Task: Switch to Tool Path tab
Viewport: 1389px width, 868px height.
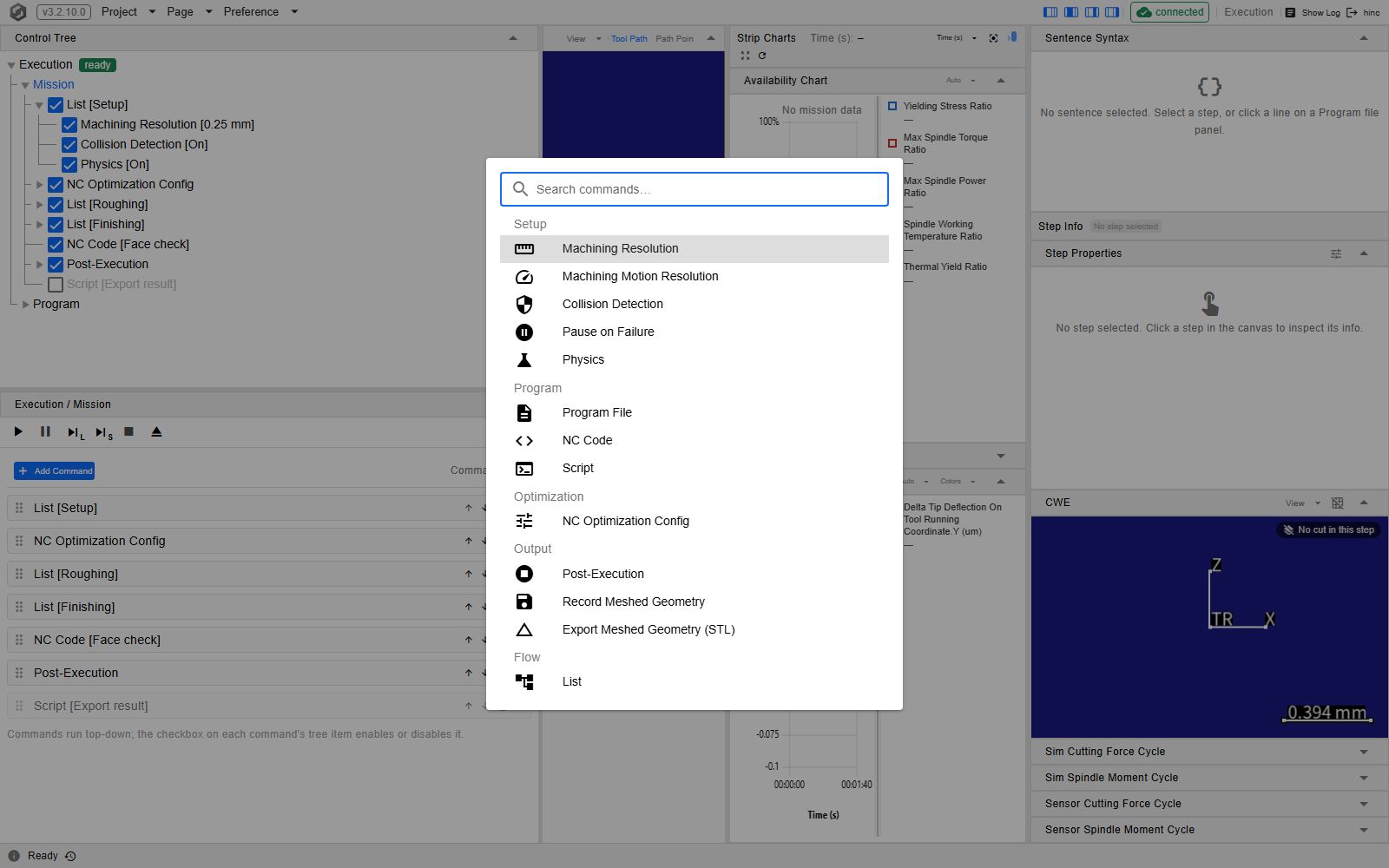Action: click(x=629, y=38)
